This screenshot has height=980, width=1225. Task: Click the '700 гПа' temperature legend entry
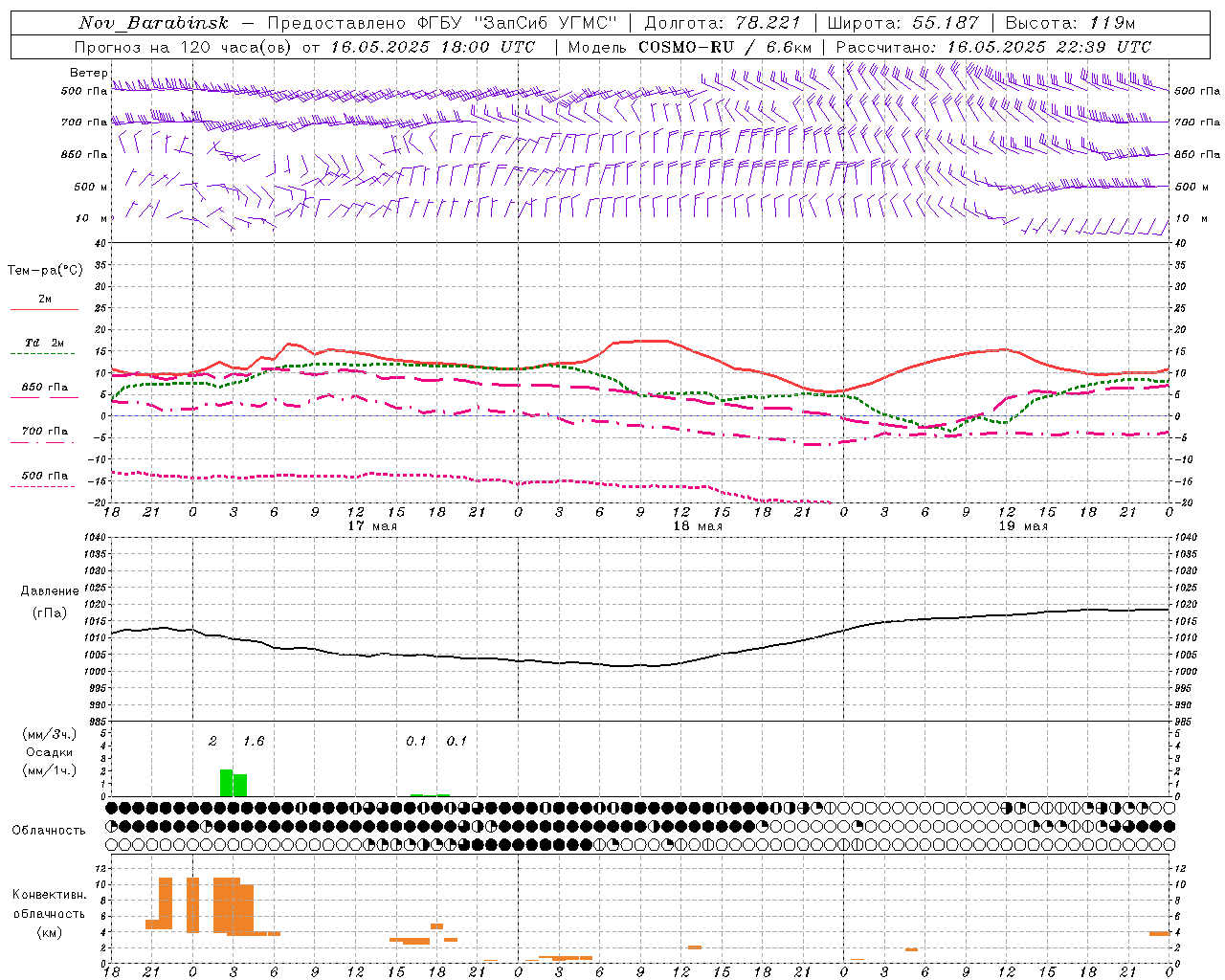click(45, 431)
